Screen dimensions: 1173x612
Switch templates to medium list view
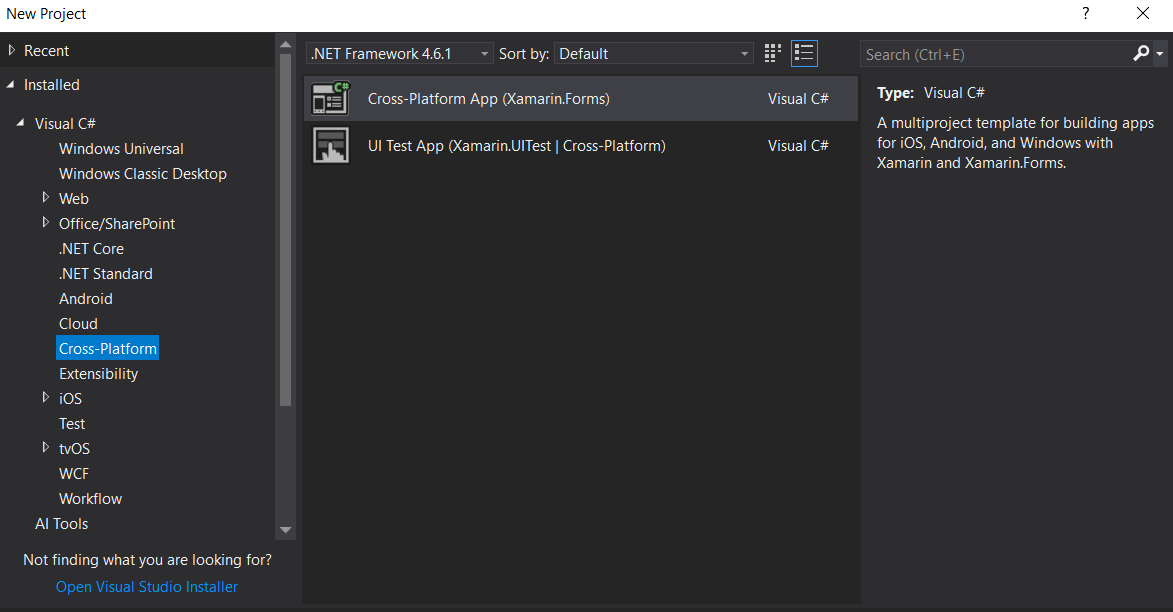(x=804, y=53)
